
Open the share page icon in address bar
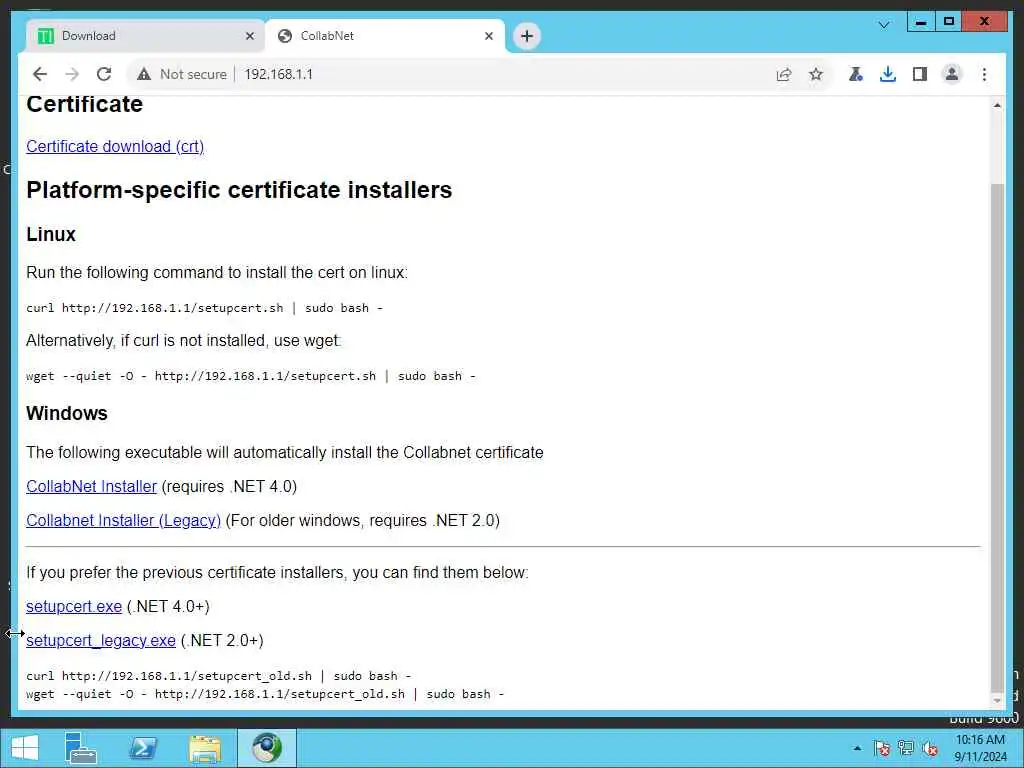[x=784, y=74]
